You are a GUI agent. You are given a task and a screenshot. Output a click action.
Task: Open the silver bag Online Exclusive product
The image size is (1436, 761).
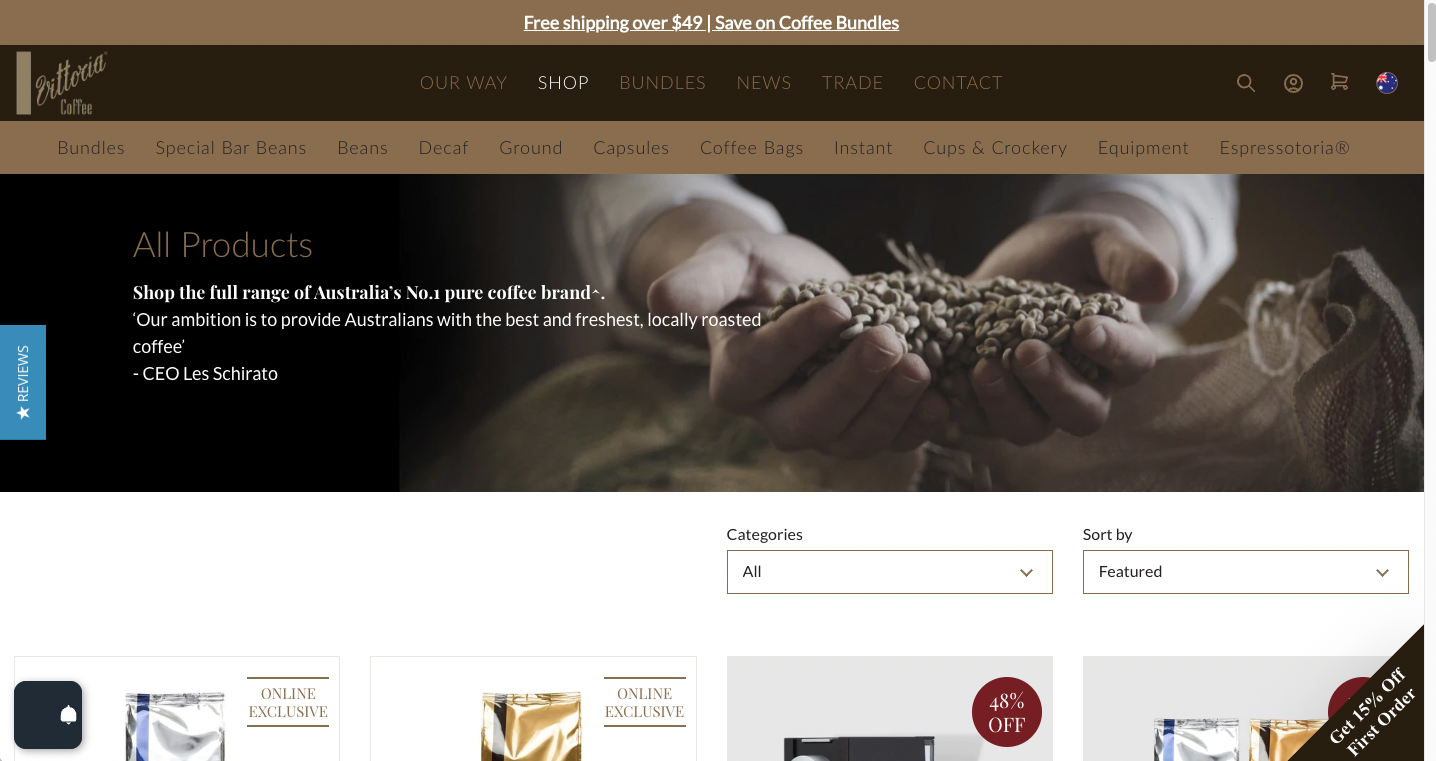pos(177,708)
